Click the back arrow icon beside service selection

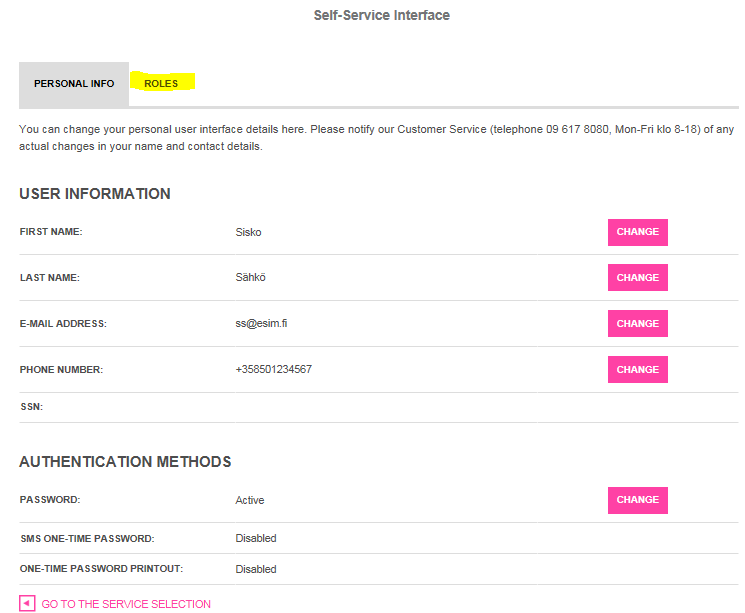click(27, 603)
